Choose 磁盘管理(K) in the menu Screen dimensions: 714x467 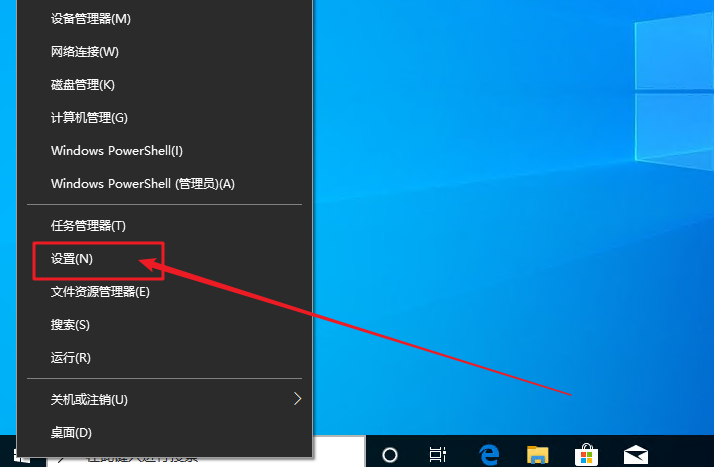point(82,85)
